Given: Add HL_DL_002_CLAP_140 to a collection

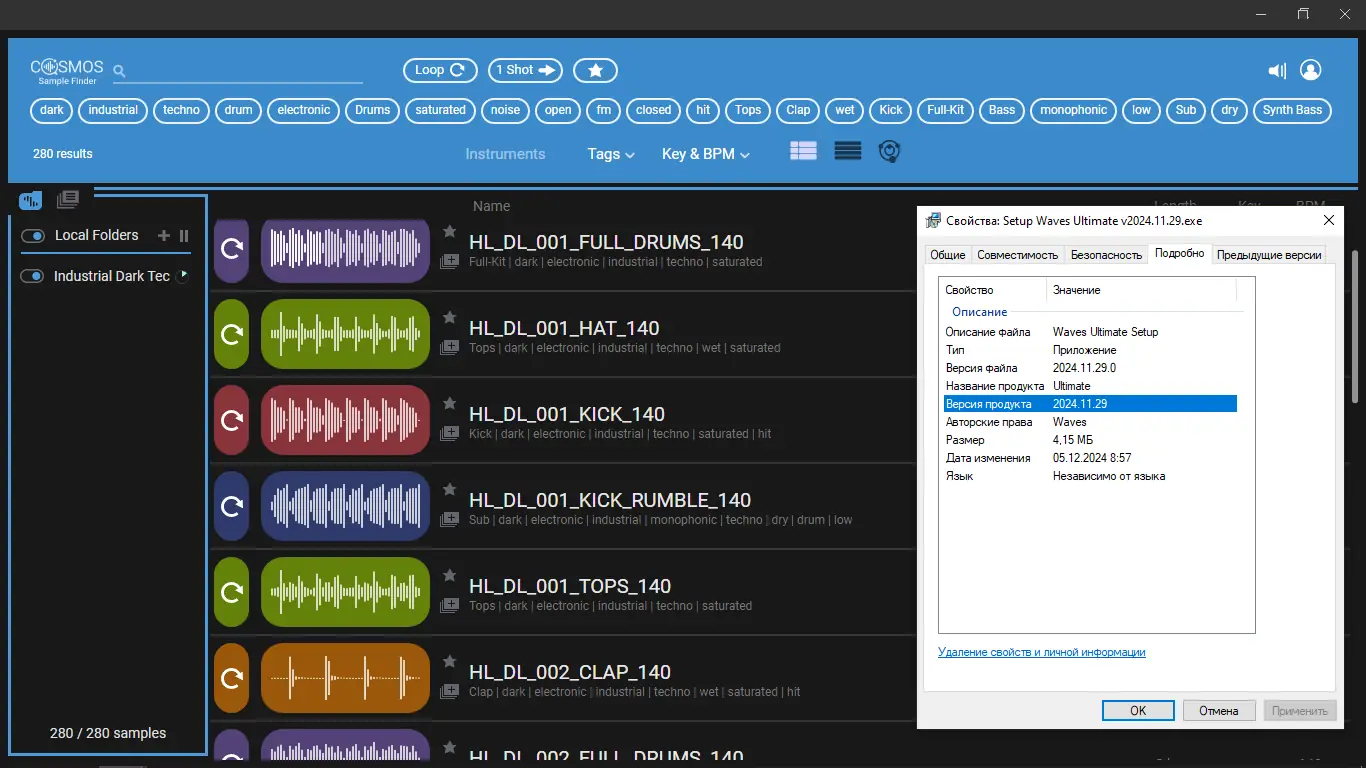Looking at the screenshot, I should tap(450, 692).
